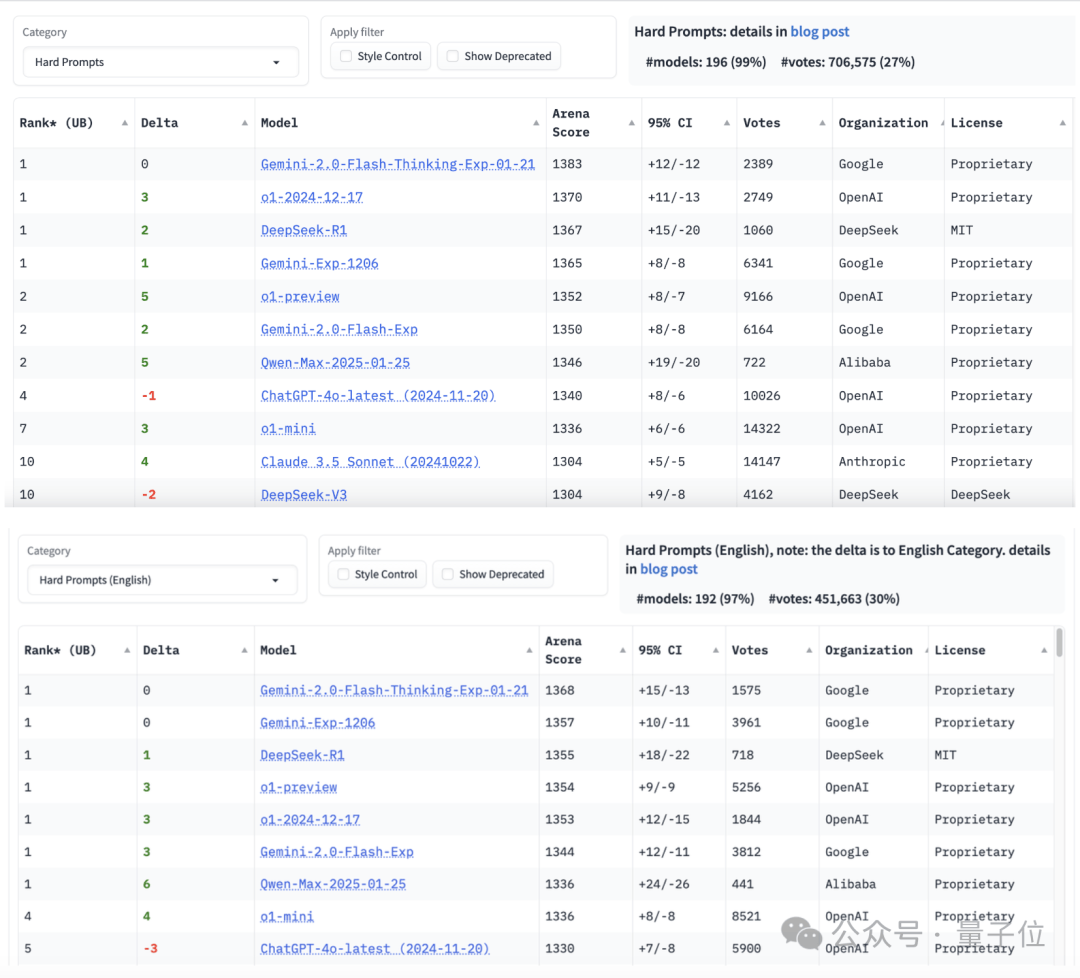Open blog post link in English header
The height and width of the screenshot is (978, 1080).
click(x=669, y=569)
